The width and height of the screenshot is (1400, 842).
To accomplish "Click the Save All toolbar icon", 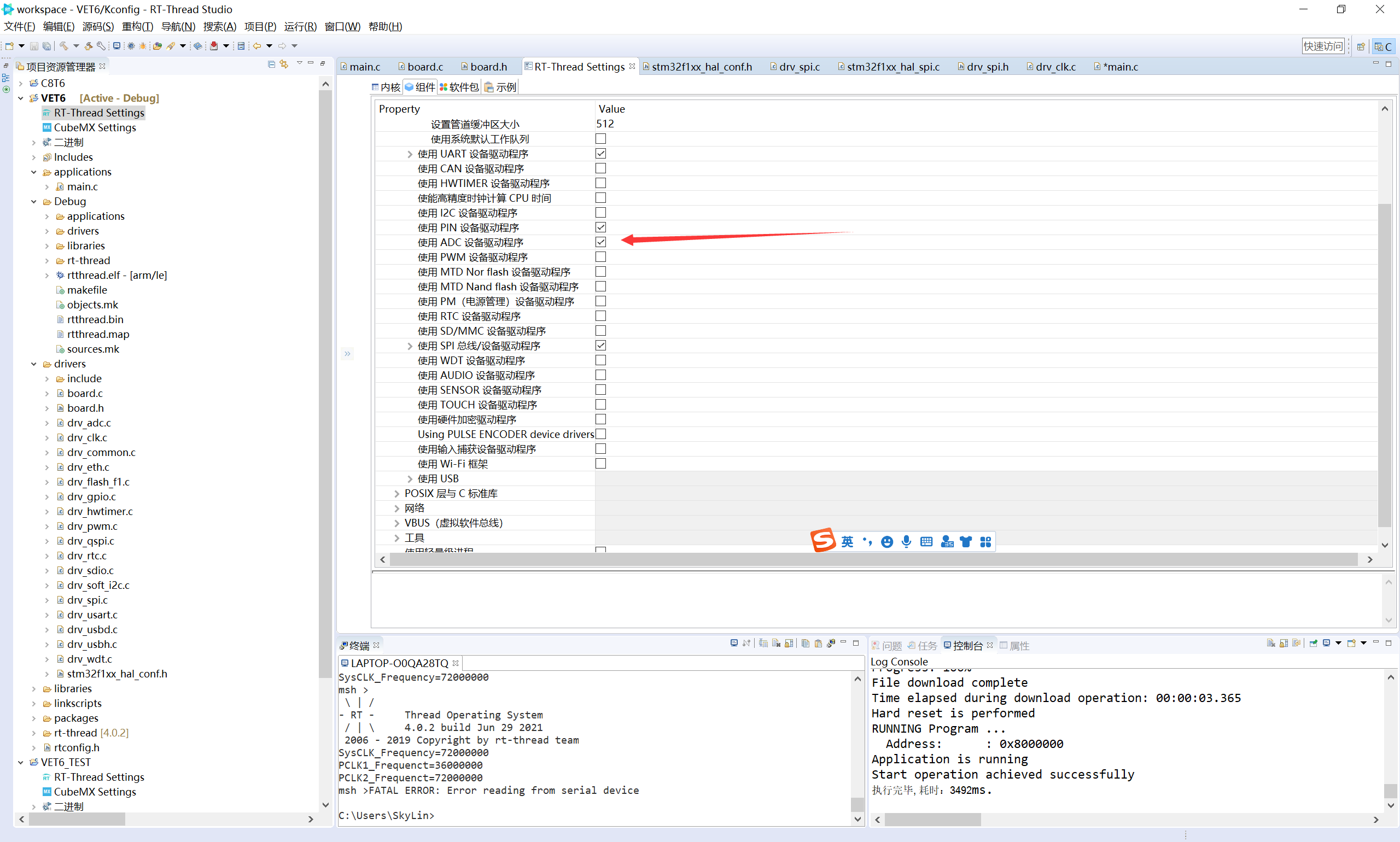I will 46,45.
